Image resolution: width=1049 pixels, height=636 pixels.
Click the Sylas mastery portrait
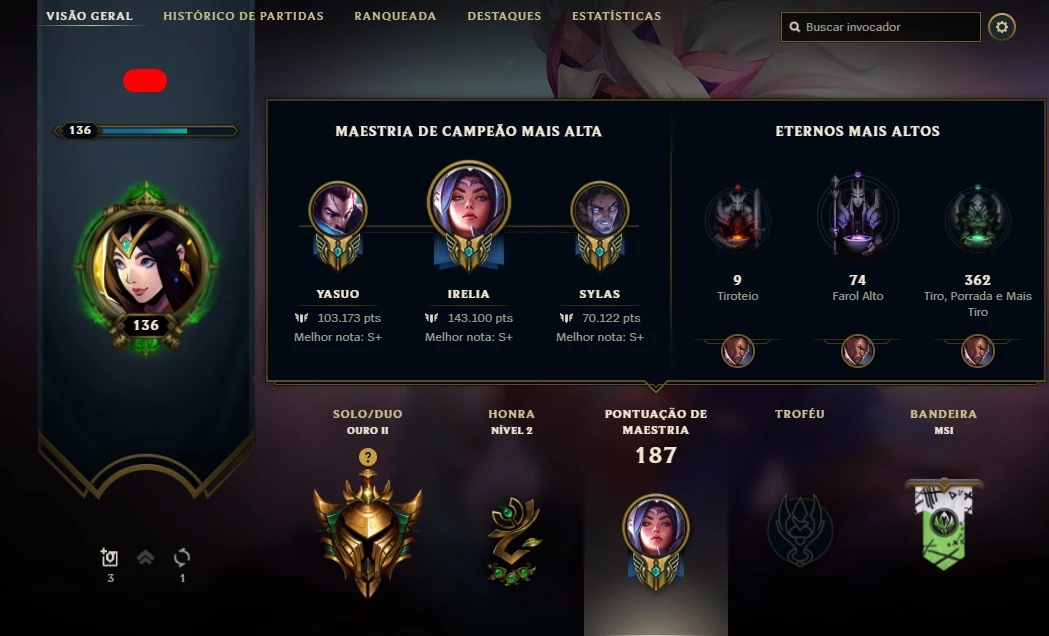tap(599, 210)
